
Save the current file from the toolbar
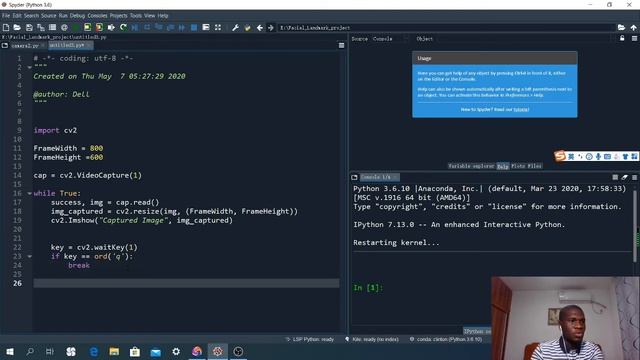(29, 27)
